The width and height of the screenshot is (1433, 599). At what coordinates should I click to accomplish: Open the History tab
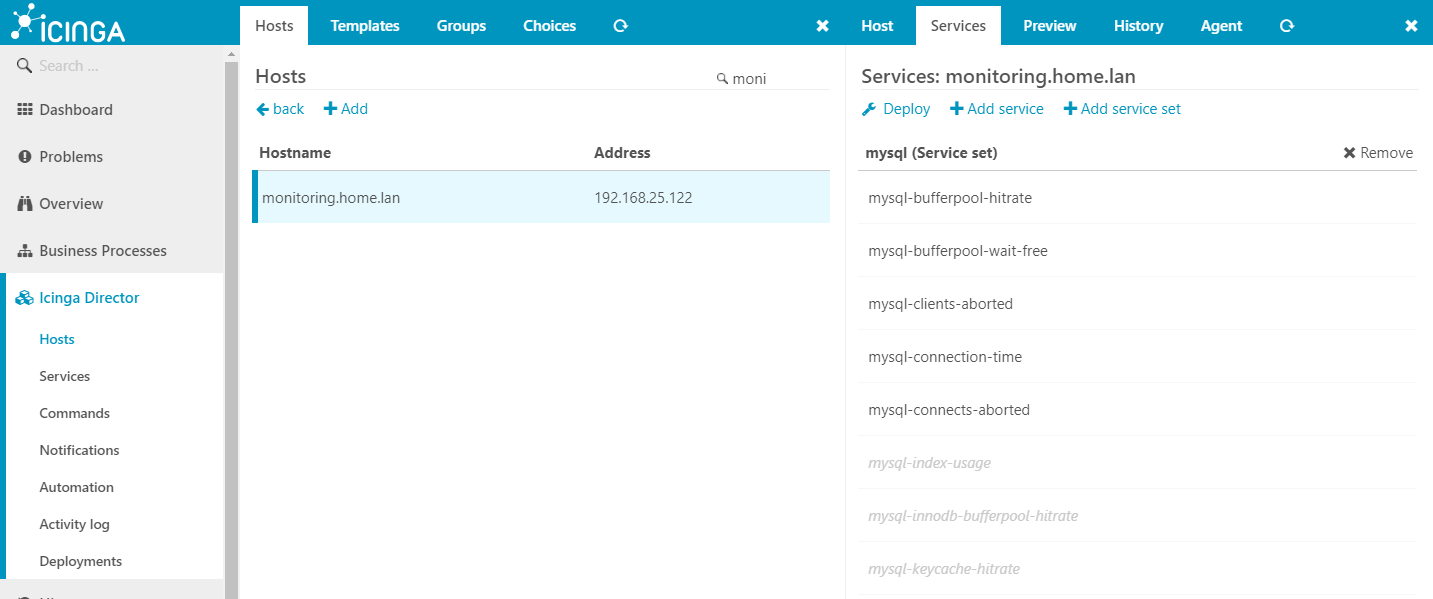point(1138,25)
